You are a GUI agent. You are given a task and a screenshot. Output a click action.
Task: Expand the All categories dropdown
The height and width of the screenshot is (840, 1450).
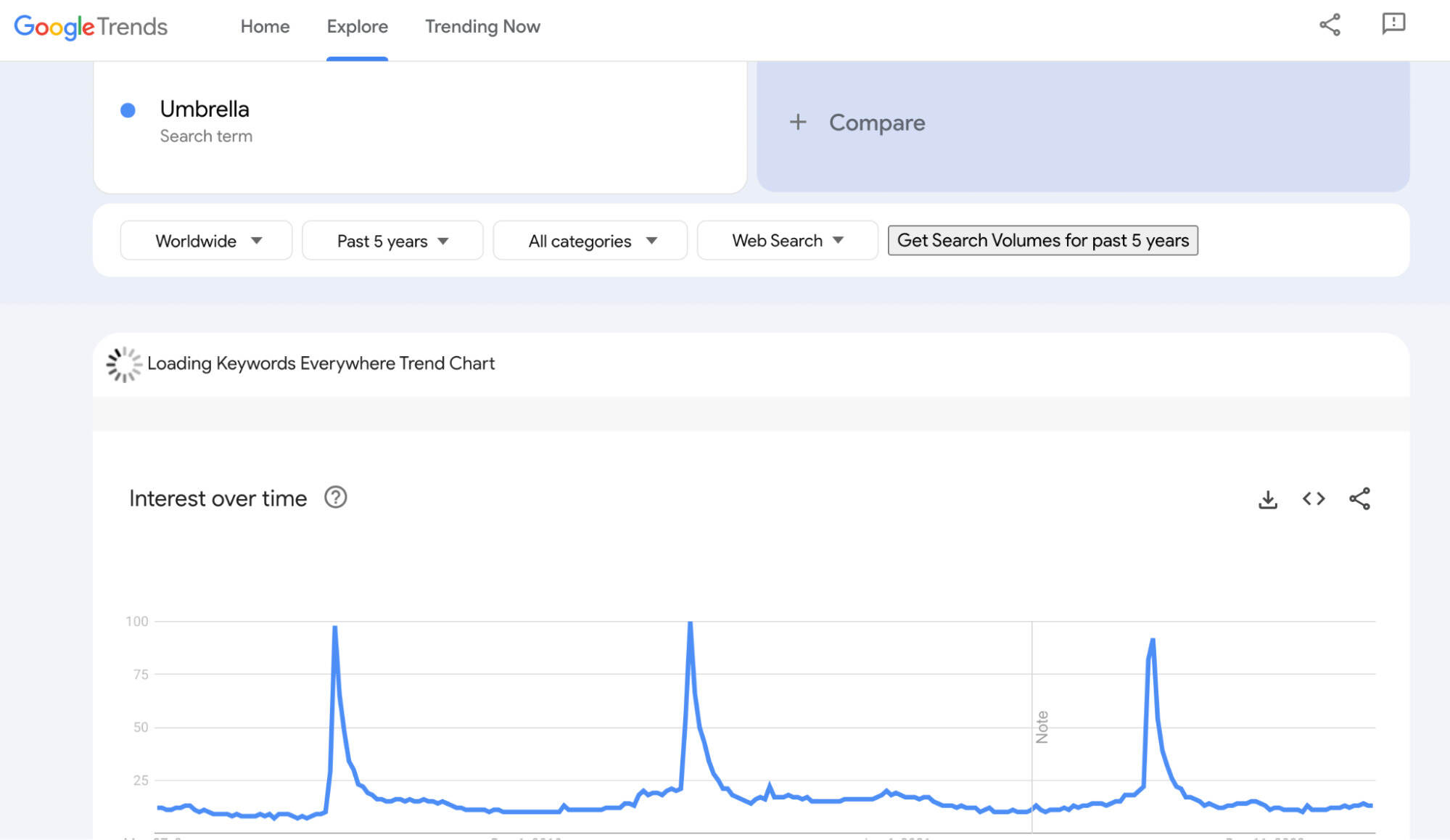tap(590, 240)
